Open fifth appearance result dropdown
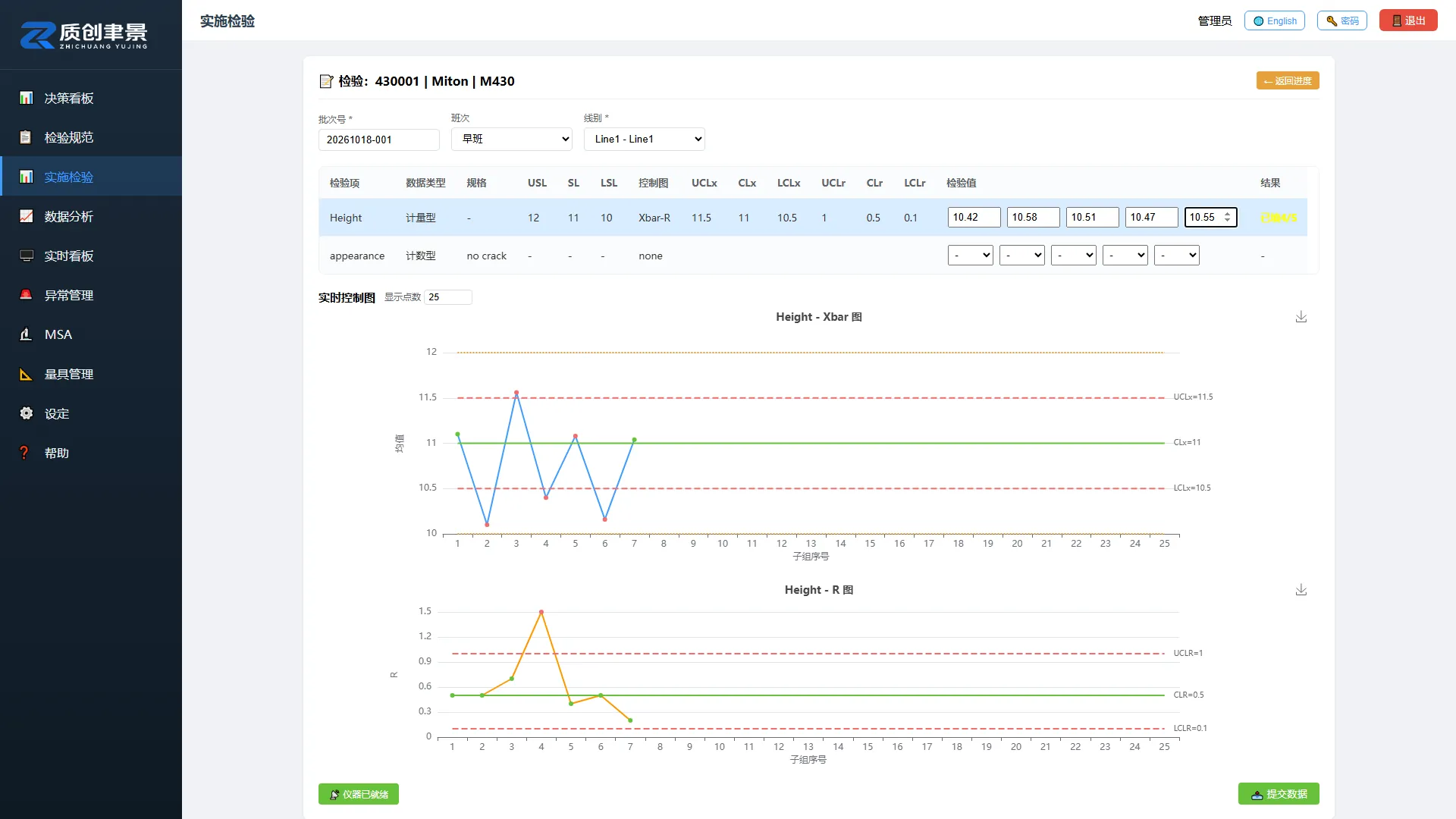Viewport: 1456px width, 819px height. 1177,256
